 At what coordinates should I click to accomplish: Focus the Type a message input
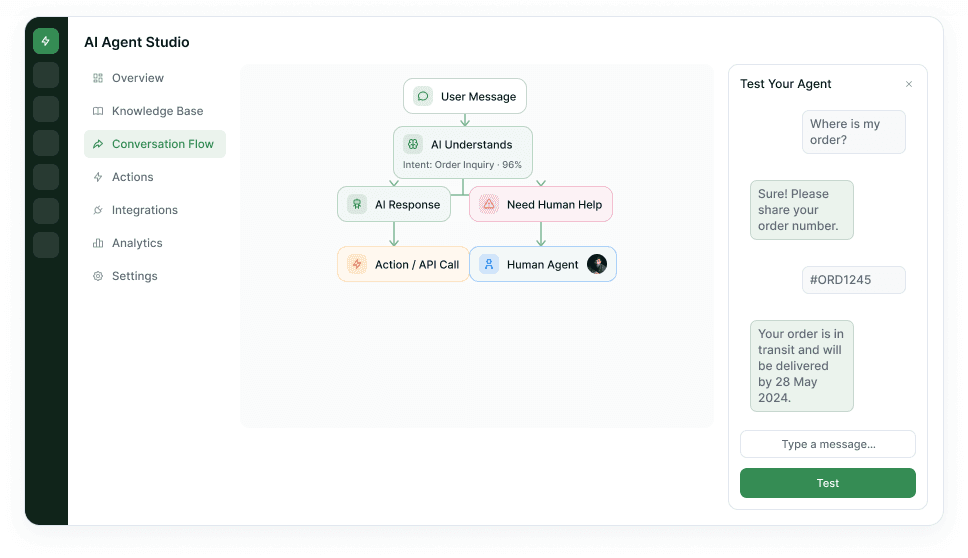tap(828, 444)
